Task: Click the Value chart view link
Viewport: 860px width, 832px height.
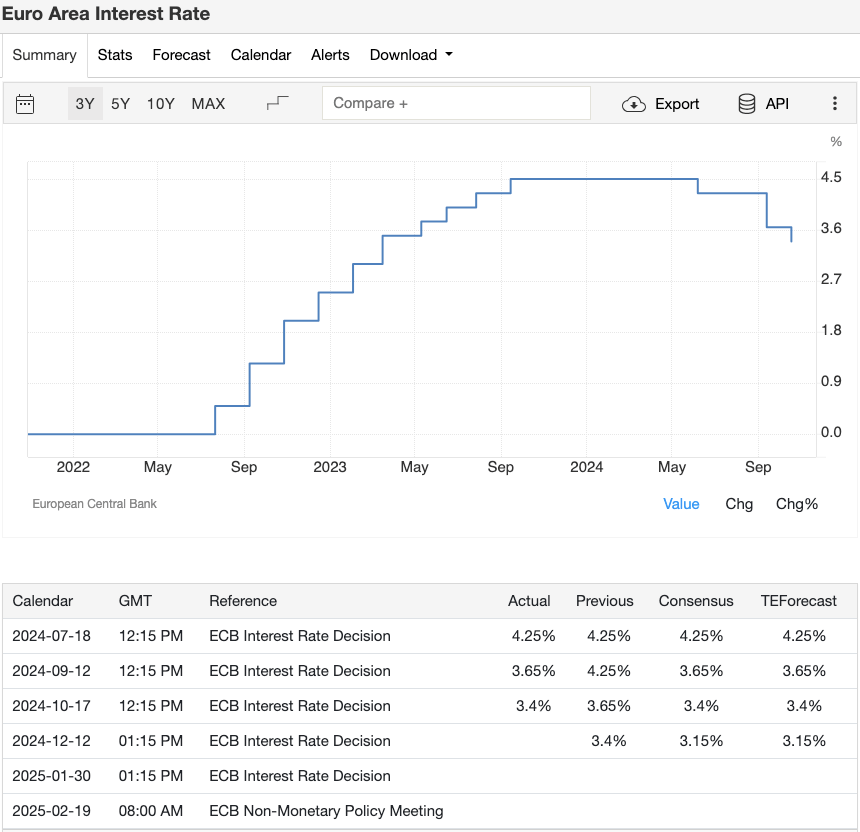Action: coord(681,504)
